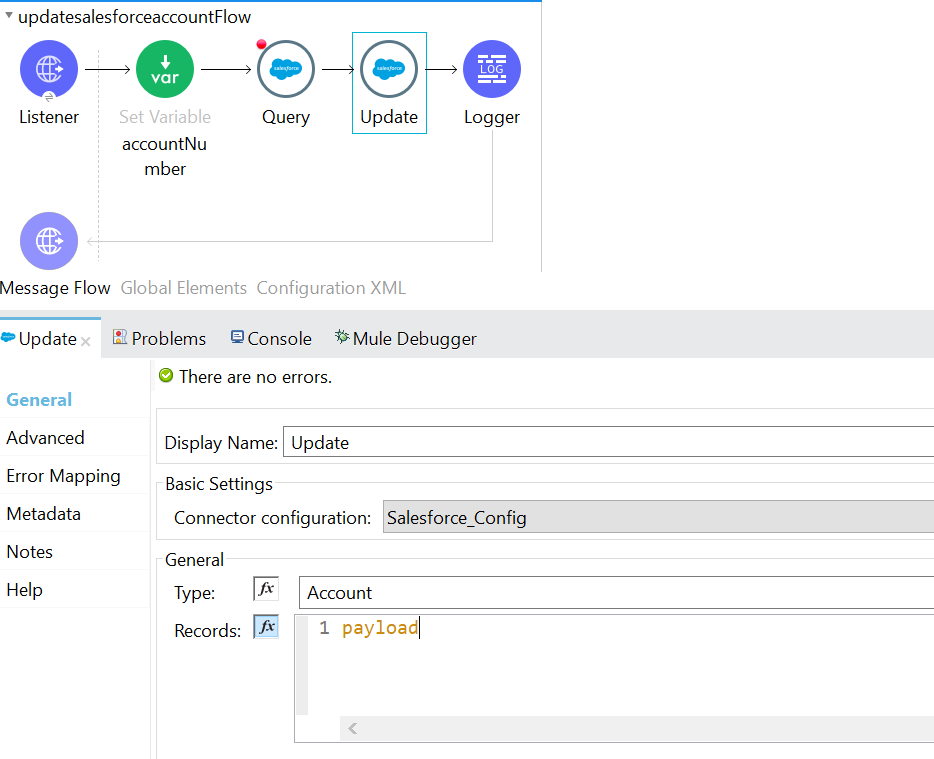The width and height of the screenshot is (934, 759).
Task: Open the Metadata section
Action: coord(43,514)
